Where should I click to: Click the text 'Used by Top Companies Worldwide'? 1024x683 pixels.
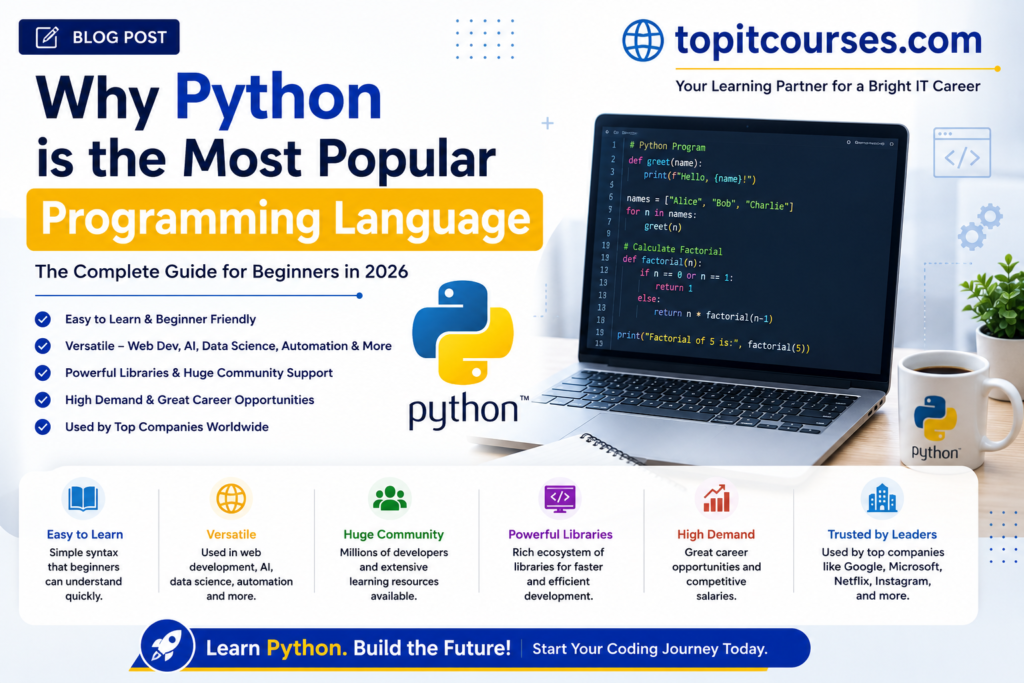(x=167, y=427)
